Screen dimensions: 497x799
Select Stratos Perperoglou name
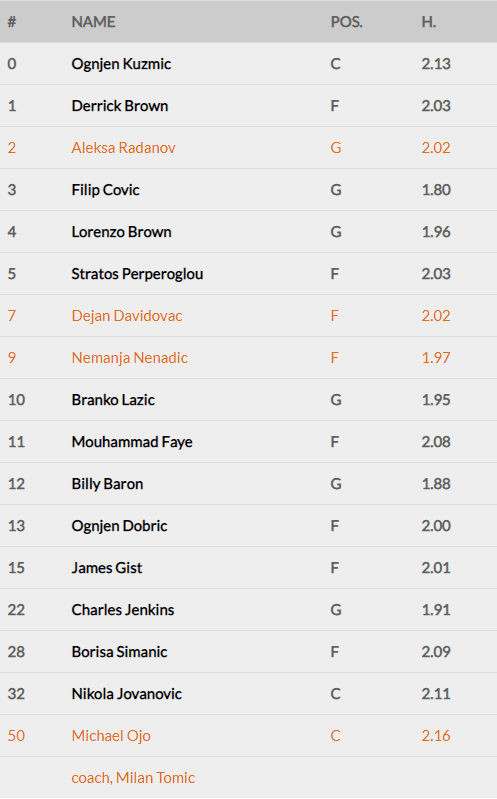coord(137,274)
